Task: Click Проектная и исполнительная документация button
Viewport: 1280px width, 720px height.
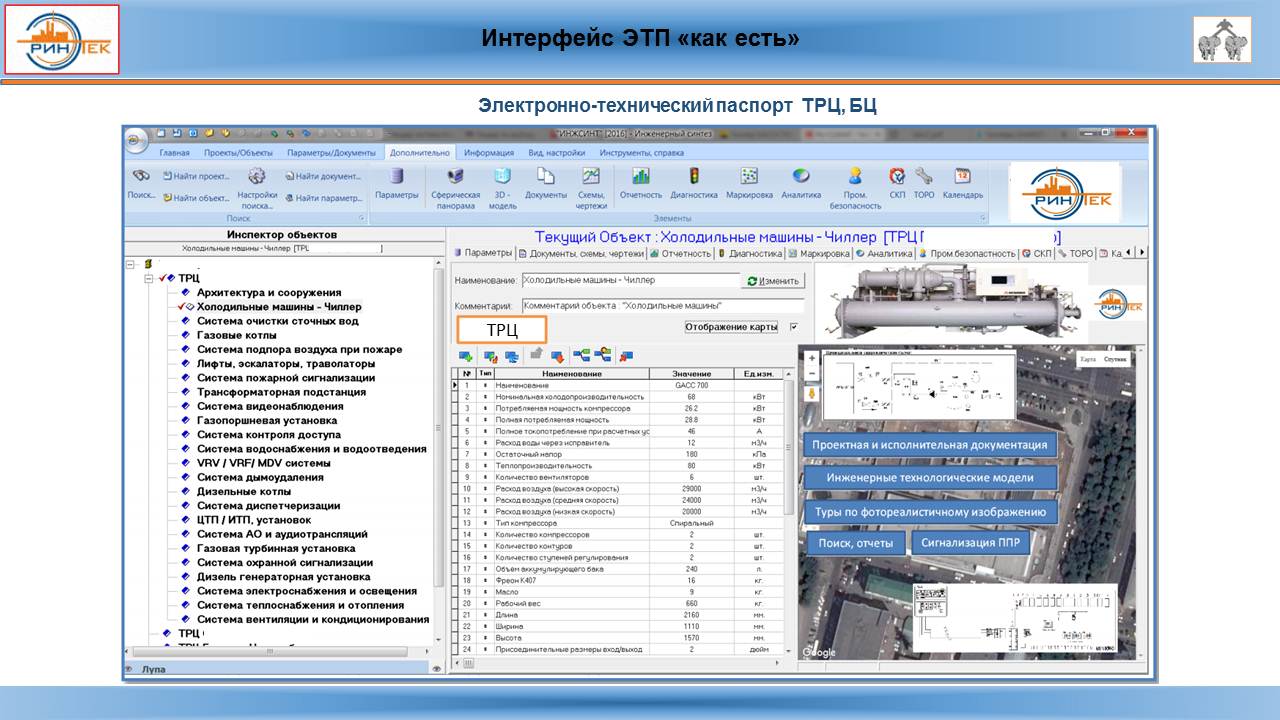Action: click(x=929, y=445)
